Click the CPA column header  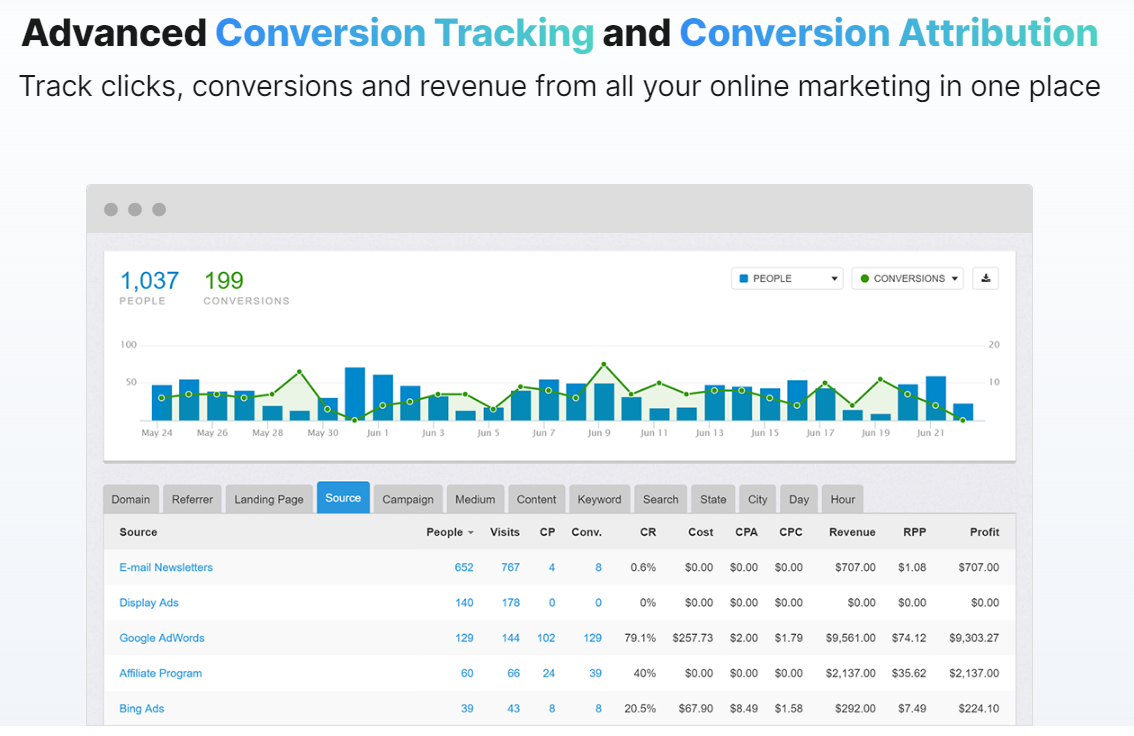pos(746,532)
